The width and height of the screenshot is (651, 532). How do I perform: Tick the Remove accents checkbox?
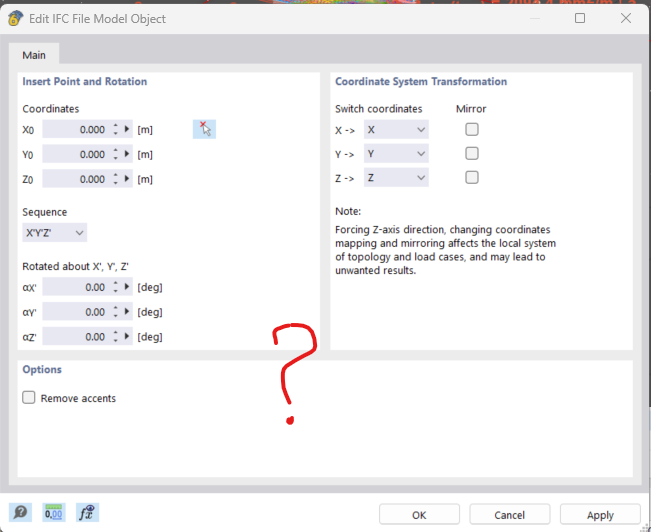(29, 398)
